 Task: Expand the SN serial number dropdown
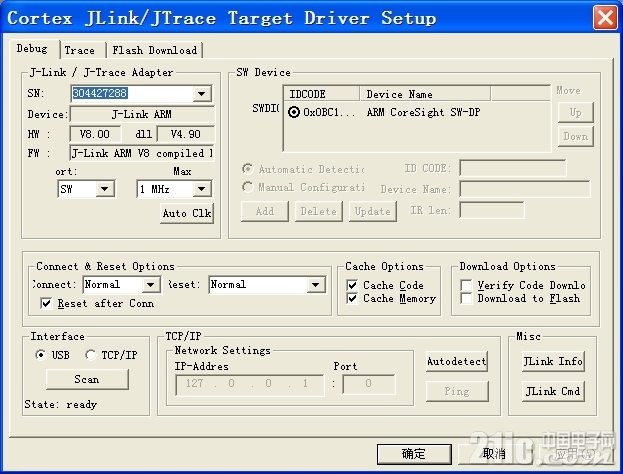click(x=202, y=93)
